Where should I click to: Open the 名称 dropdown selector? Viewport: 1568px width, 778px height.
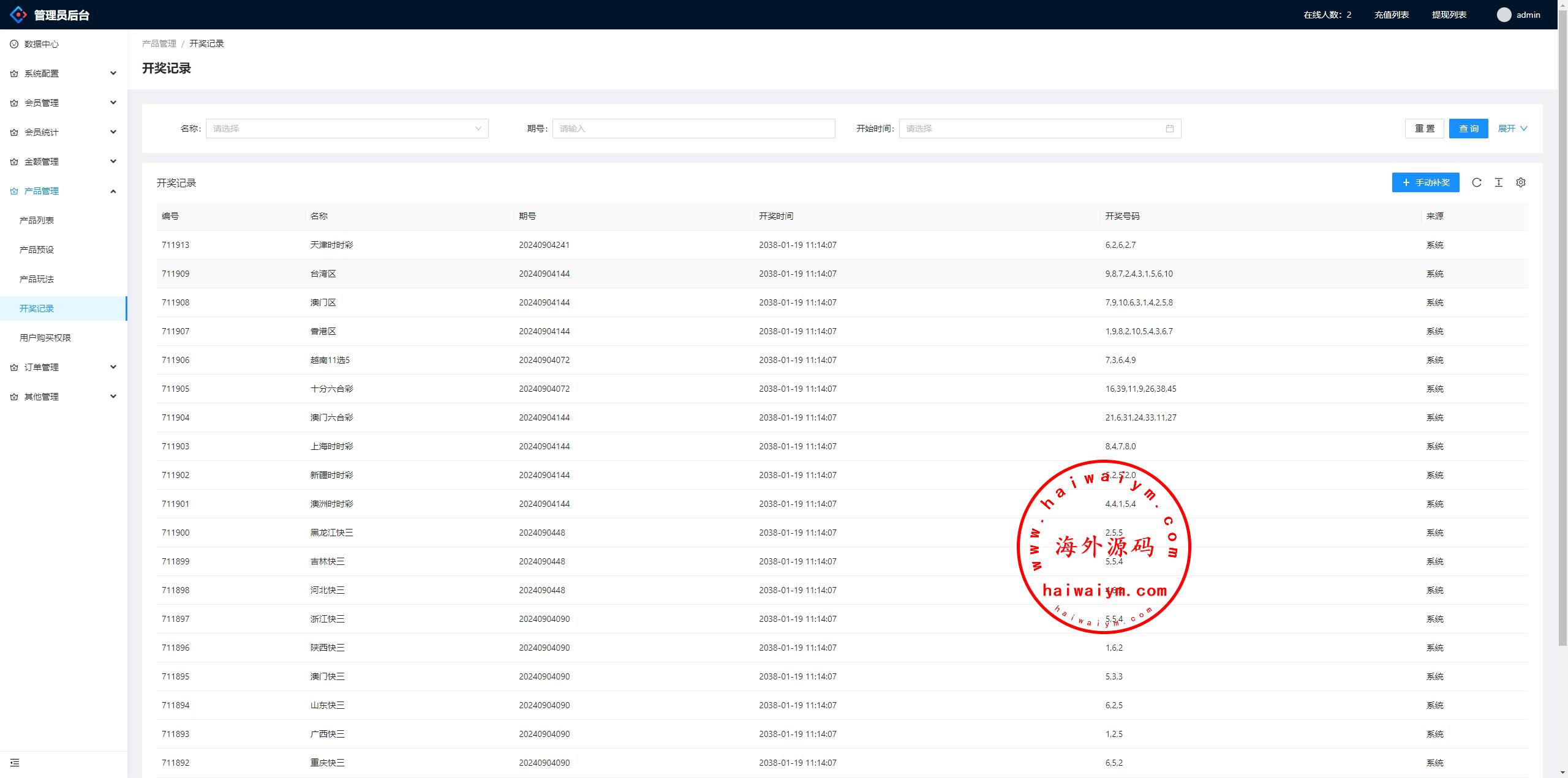[x=347, y=129]
